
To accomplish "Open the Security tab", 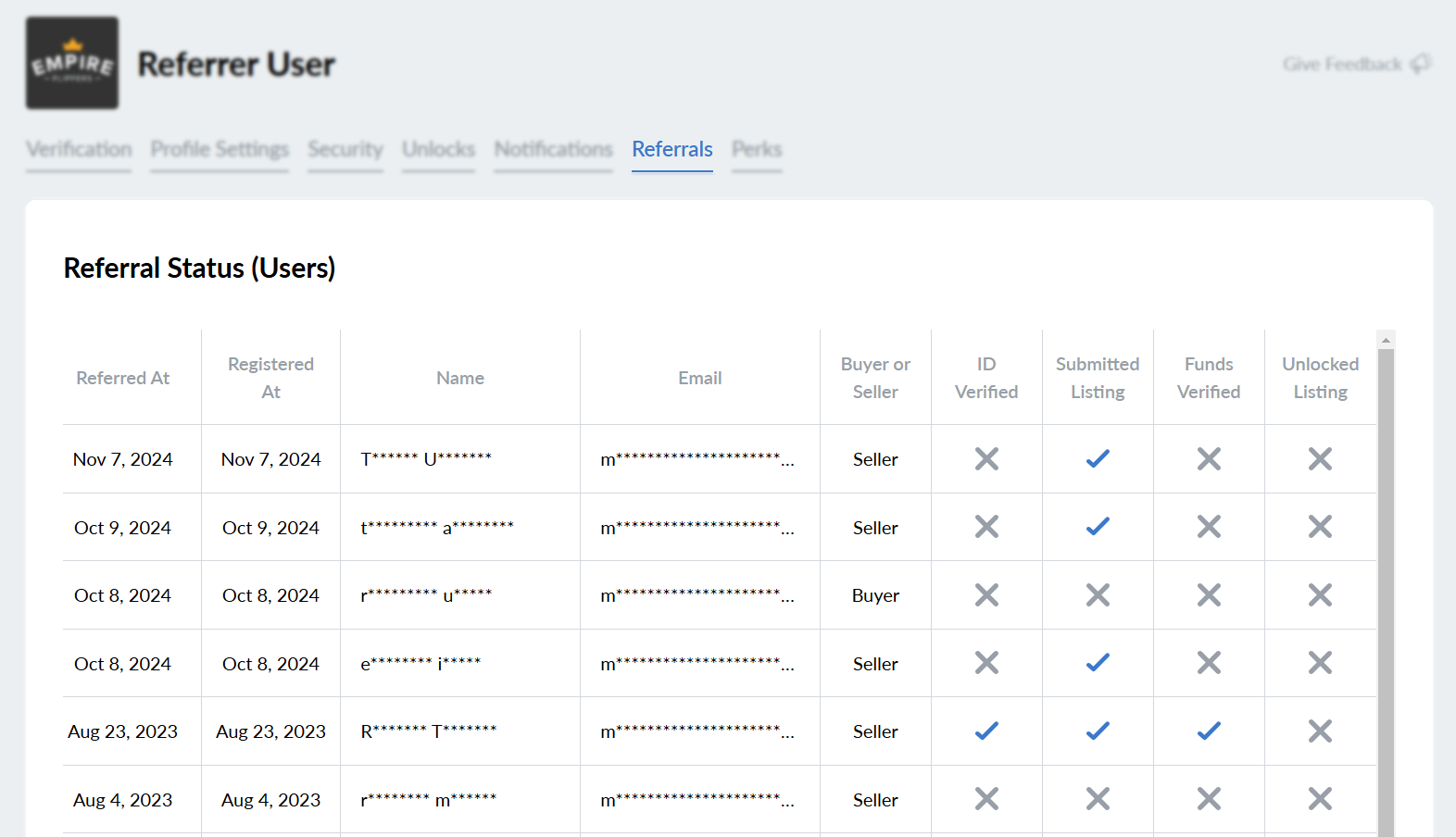I will click(x=345, y=149).
